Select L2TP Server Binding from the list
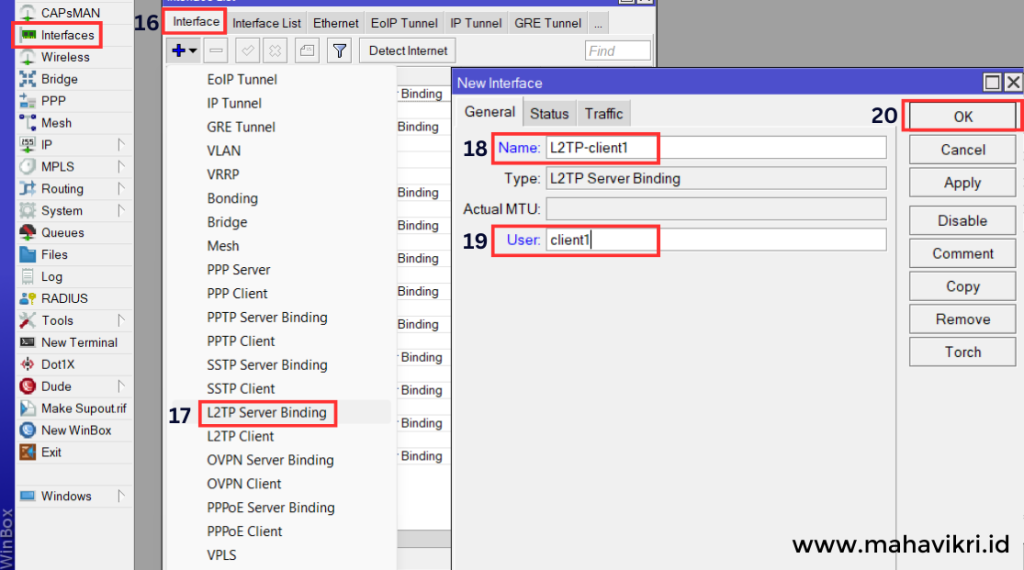Viewport: 1024px width, 570px height. click(266, 412)
